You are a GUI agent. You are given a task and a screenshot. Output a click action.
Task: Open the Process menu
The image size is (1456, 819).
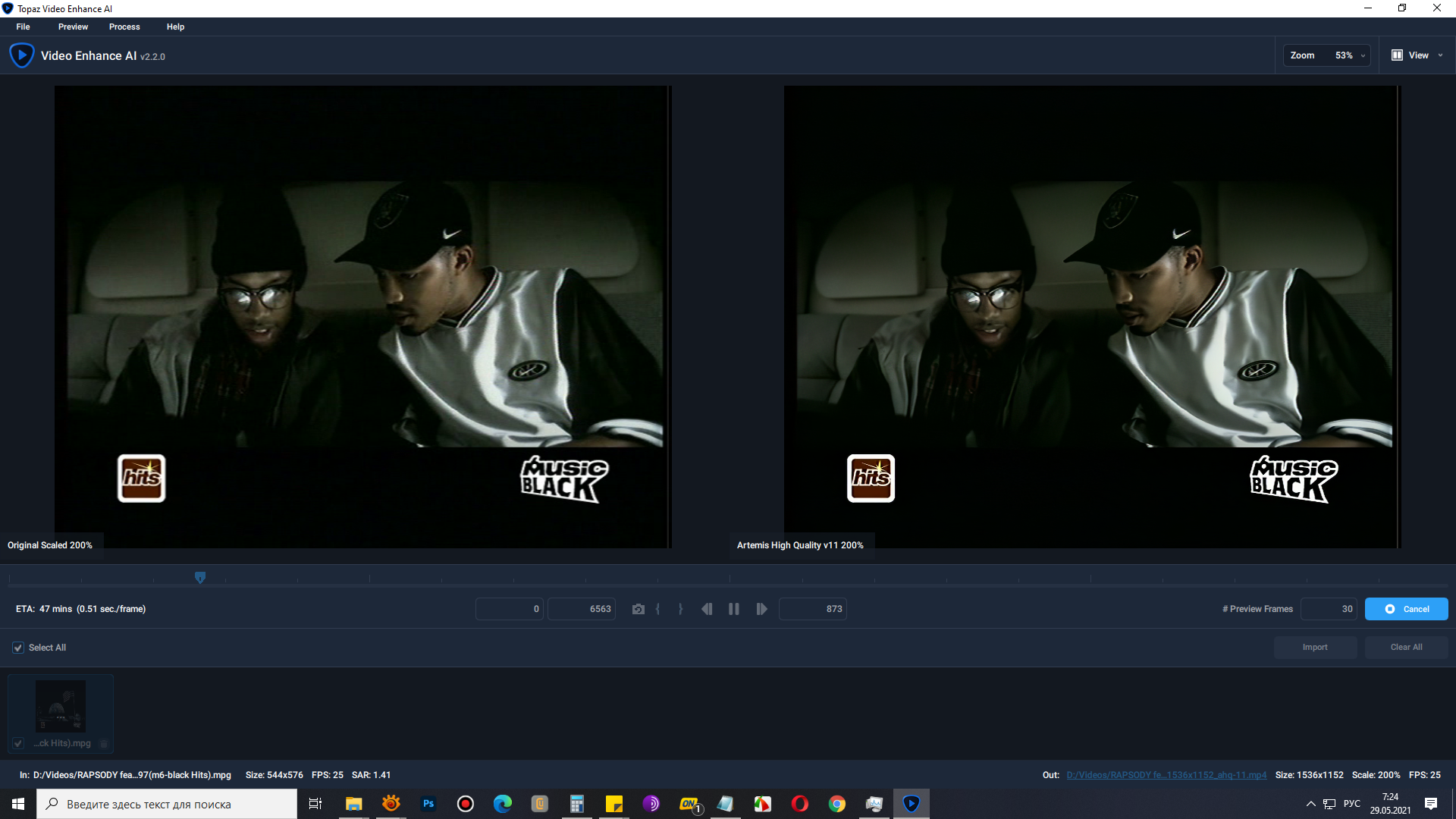point(124,27)
